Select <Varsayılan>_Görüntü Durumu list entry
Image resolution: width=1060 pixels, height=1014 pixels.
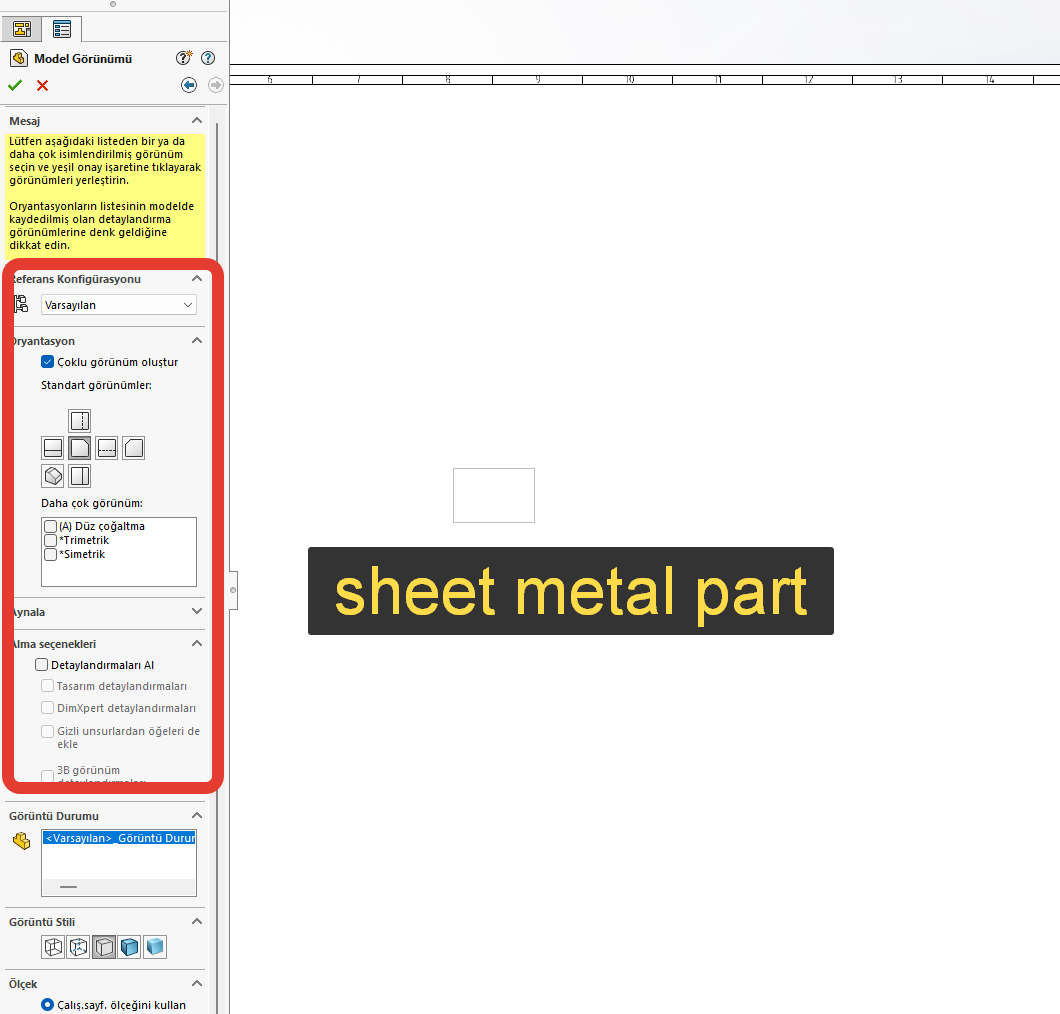click(119, 839)
